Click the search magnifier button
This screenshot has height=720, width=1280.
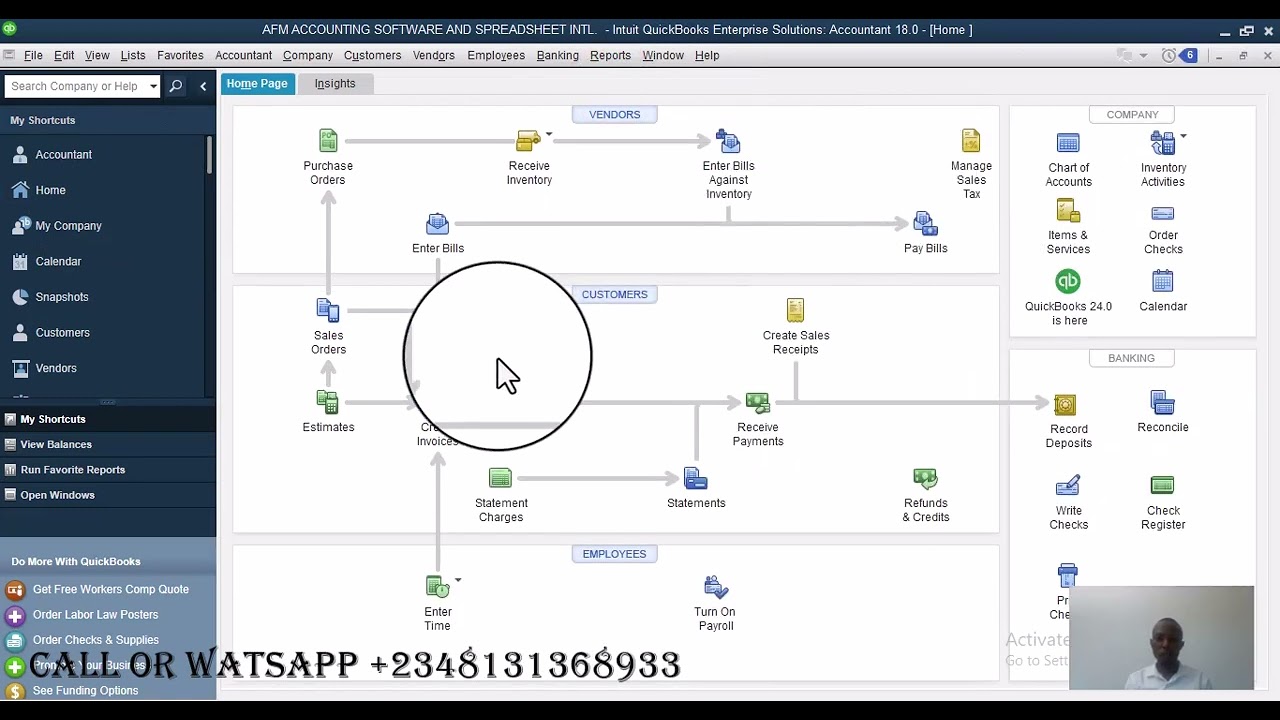click(176, 86)
